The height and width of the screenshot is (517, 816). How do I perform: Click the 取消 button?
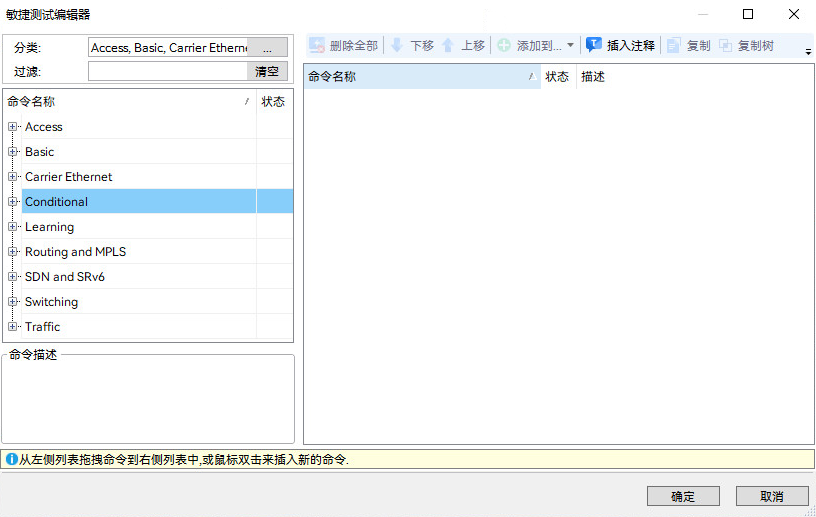pos(771,496)
